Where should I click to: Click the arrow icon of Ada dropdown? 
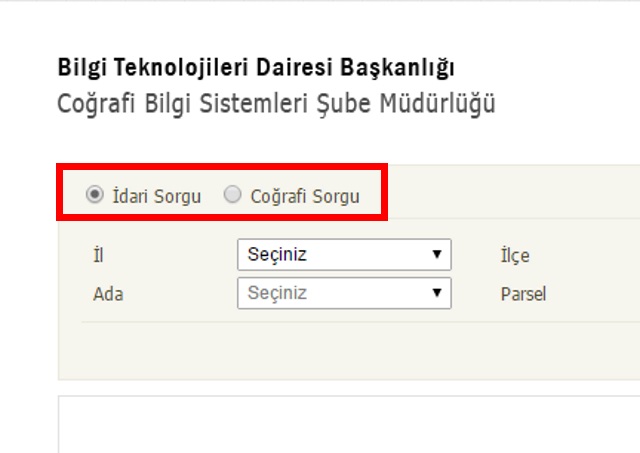click(437, 293)
